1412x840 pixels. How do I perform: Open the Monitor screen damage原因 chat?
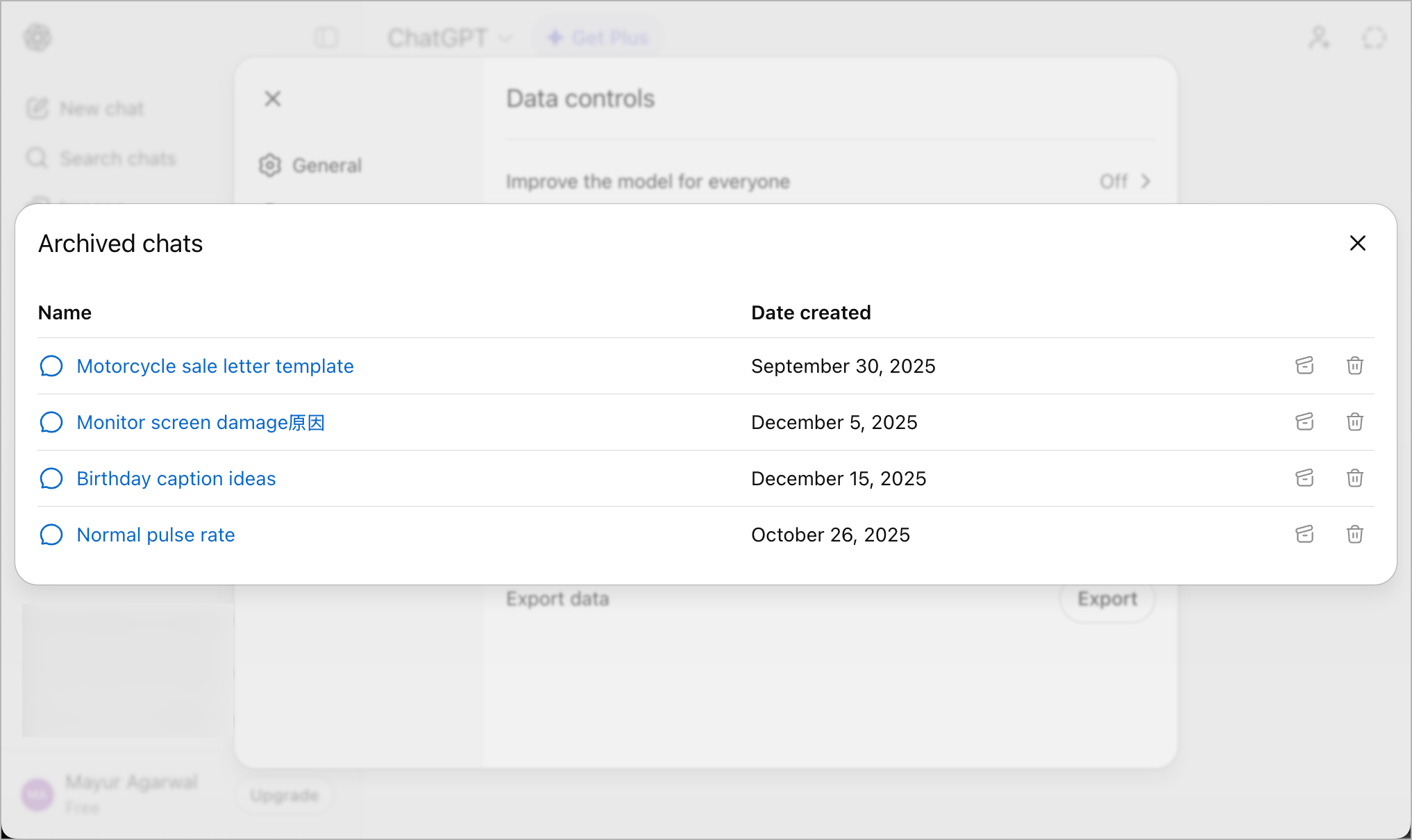coord(201,422)
